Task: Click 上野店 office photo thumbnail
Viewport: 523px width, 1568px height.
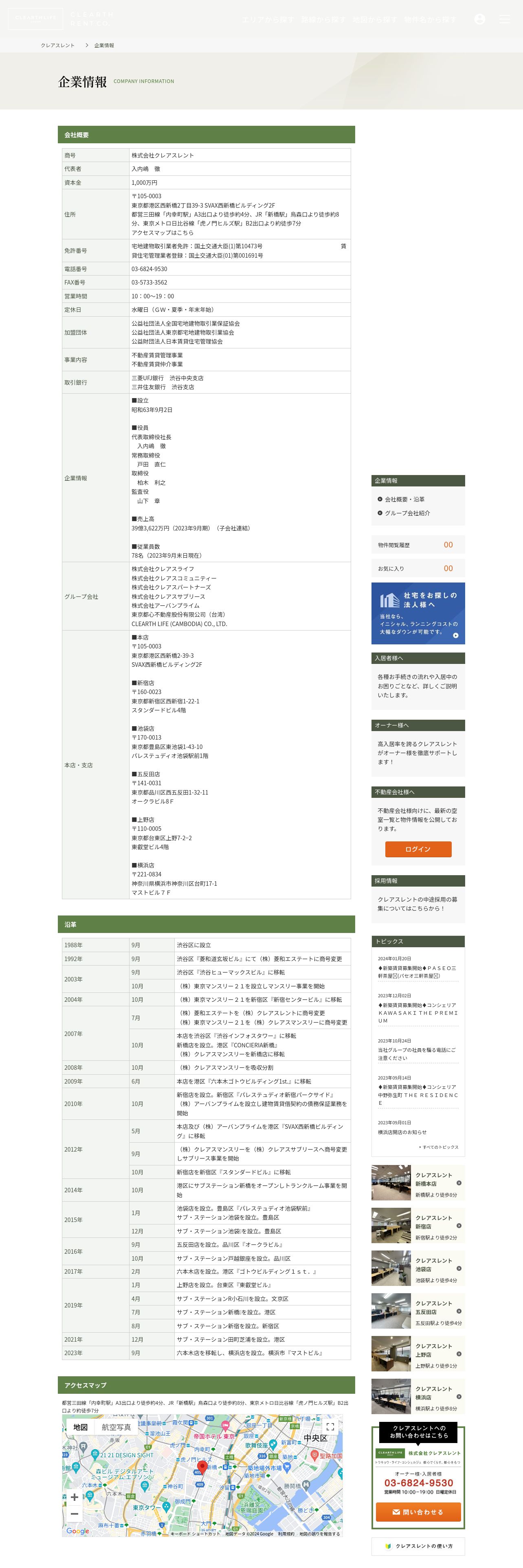Action: coord(391,1354)
